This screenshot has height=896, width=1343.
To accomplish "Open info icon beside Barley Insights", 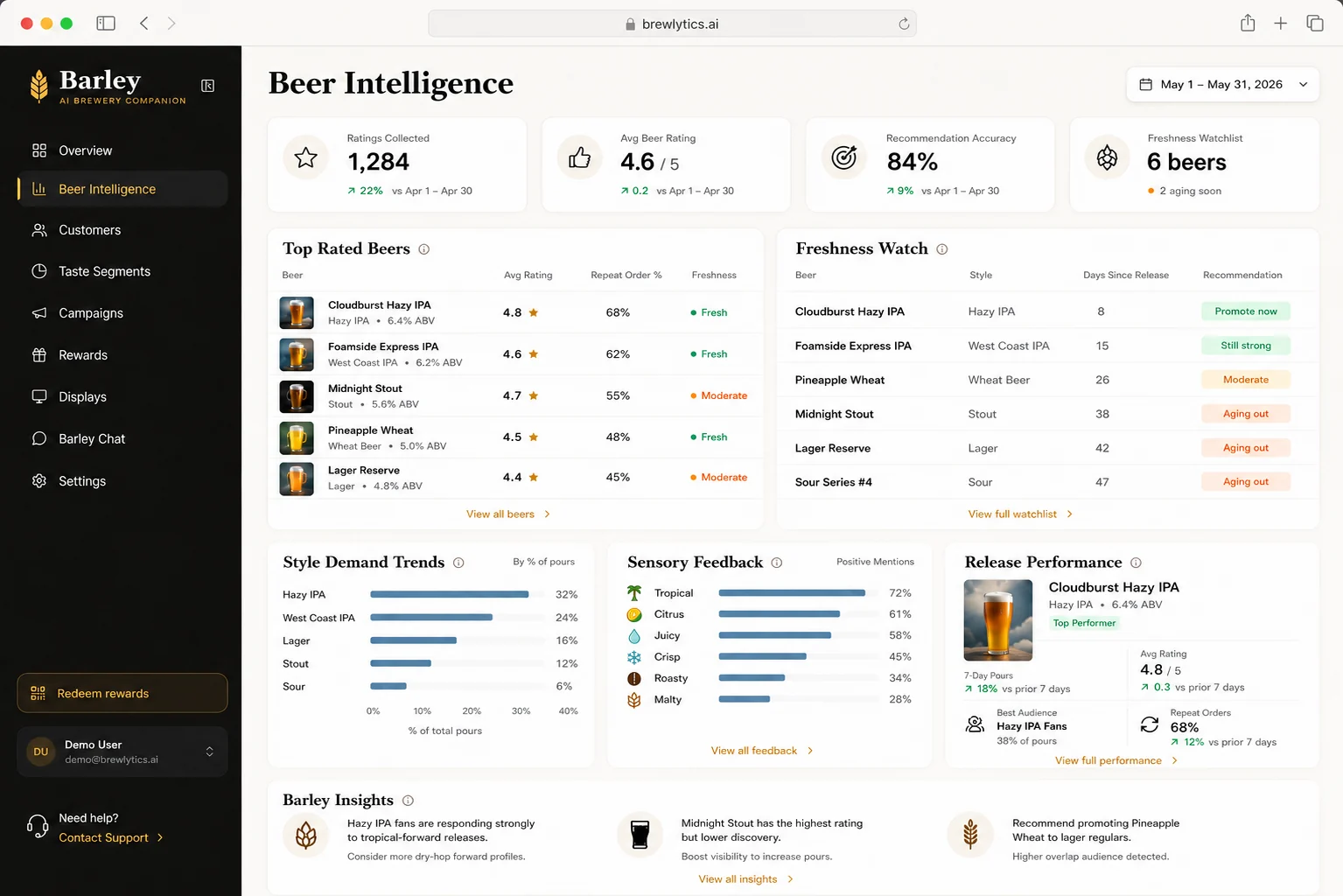I will click(408, 801).
